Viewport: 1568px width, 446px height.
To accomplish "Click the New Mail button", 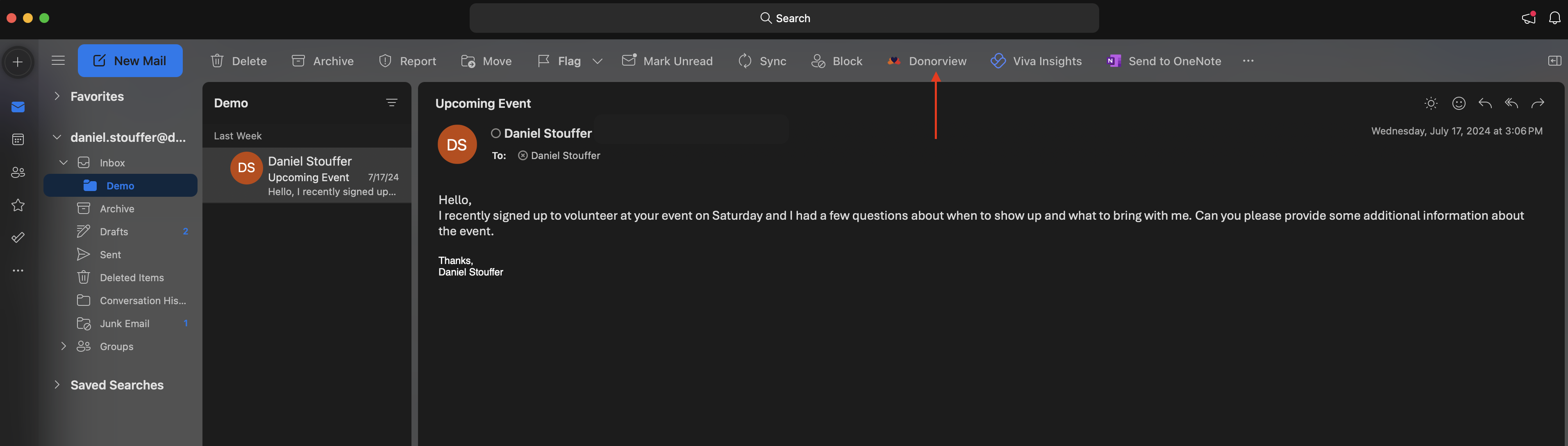I will (x=130, y=61).
